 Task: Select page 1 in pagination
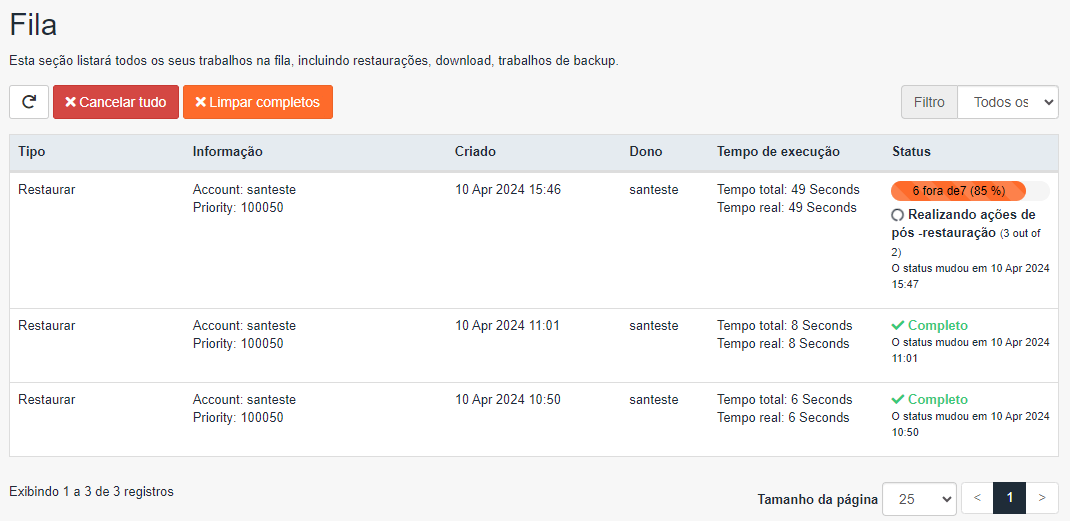[1010, 498]
